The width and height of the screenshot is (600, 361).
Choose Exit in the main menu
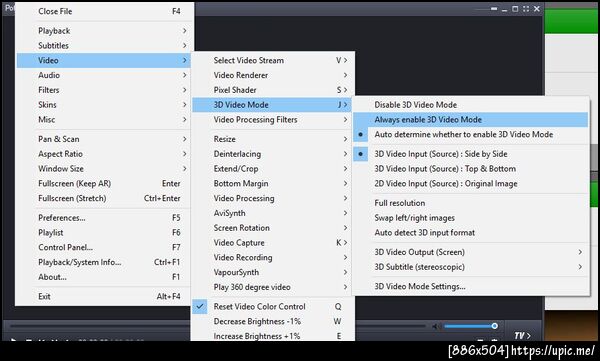tap(104, 296)
